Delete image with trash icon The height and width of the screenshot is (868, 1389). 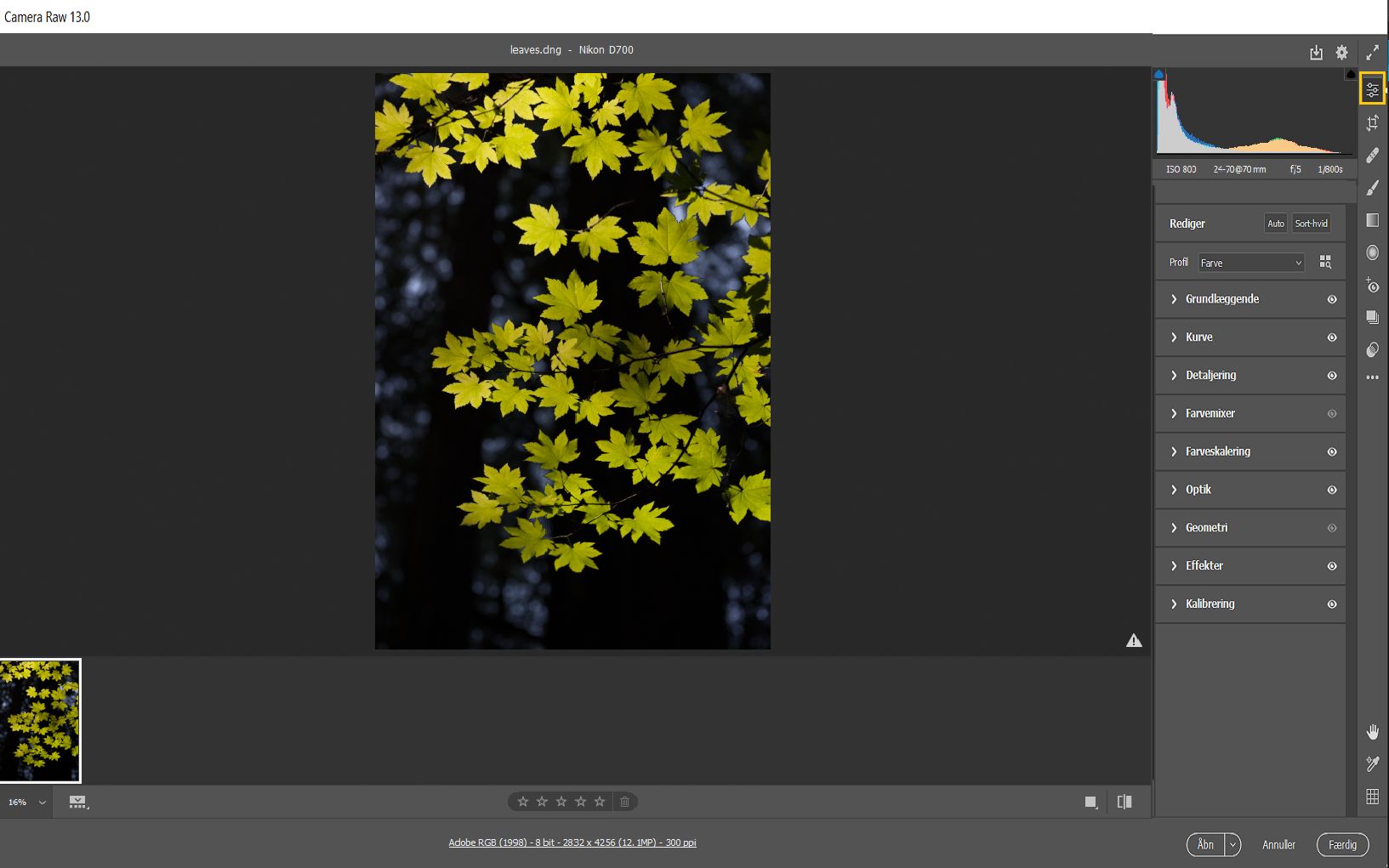pyautogui.click(x=624, y=802)
